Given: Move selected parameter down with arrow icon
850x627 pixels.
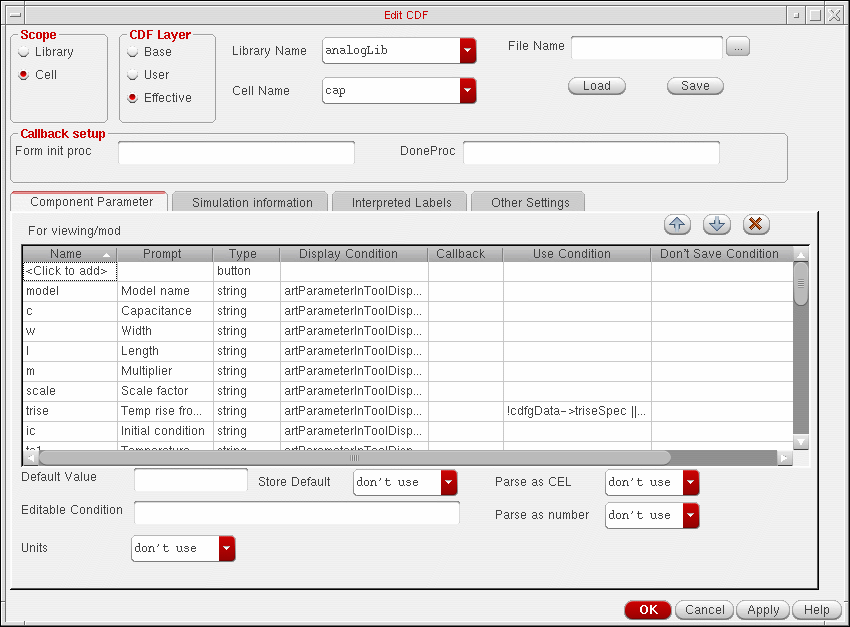Looking at the screenshot, I should click(x=717, y=224).
